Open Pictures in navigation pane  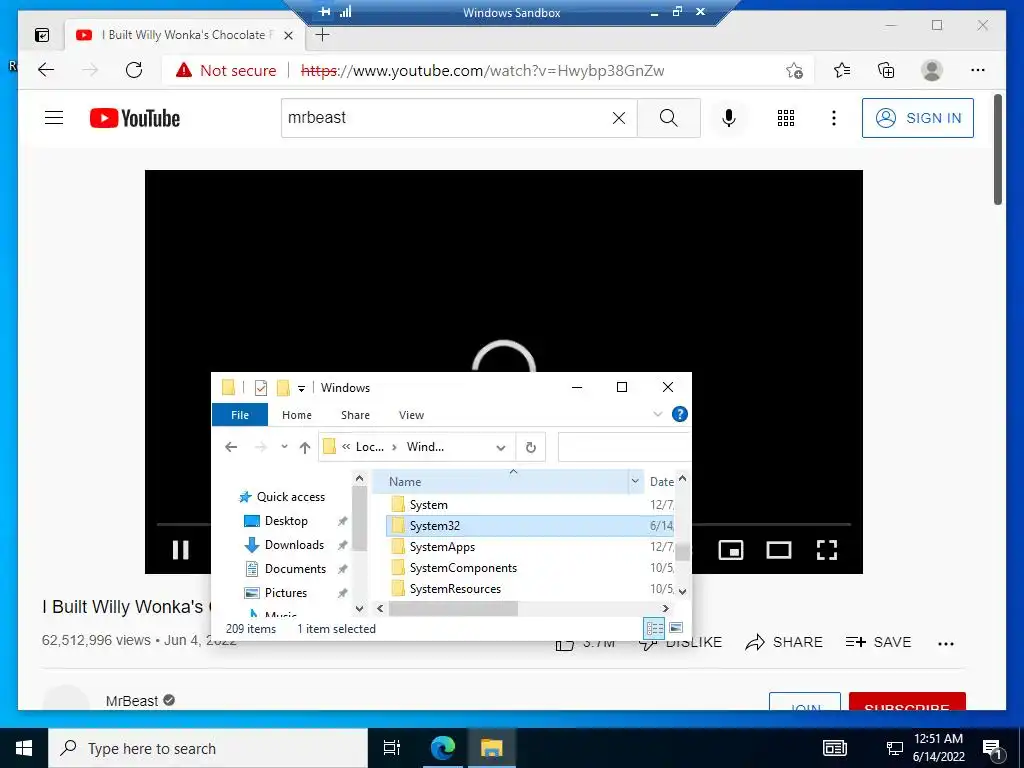tap(285, 593)
